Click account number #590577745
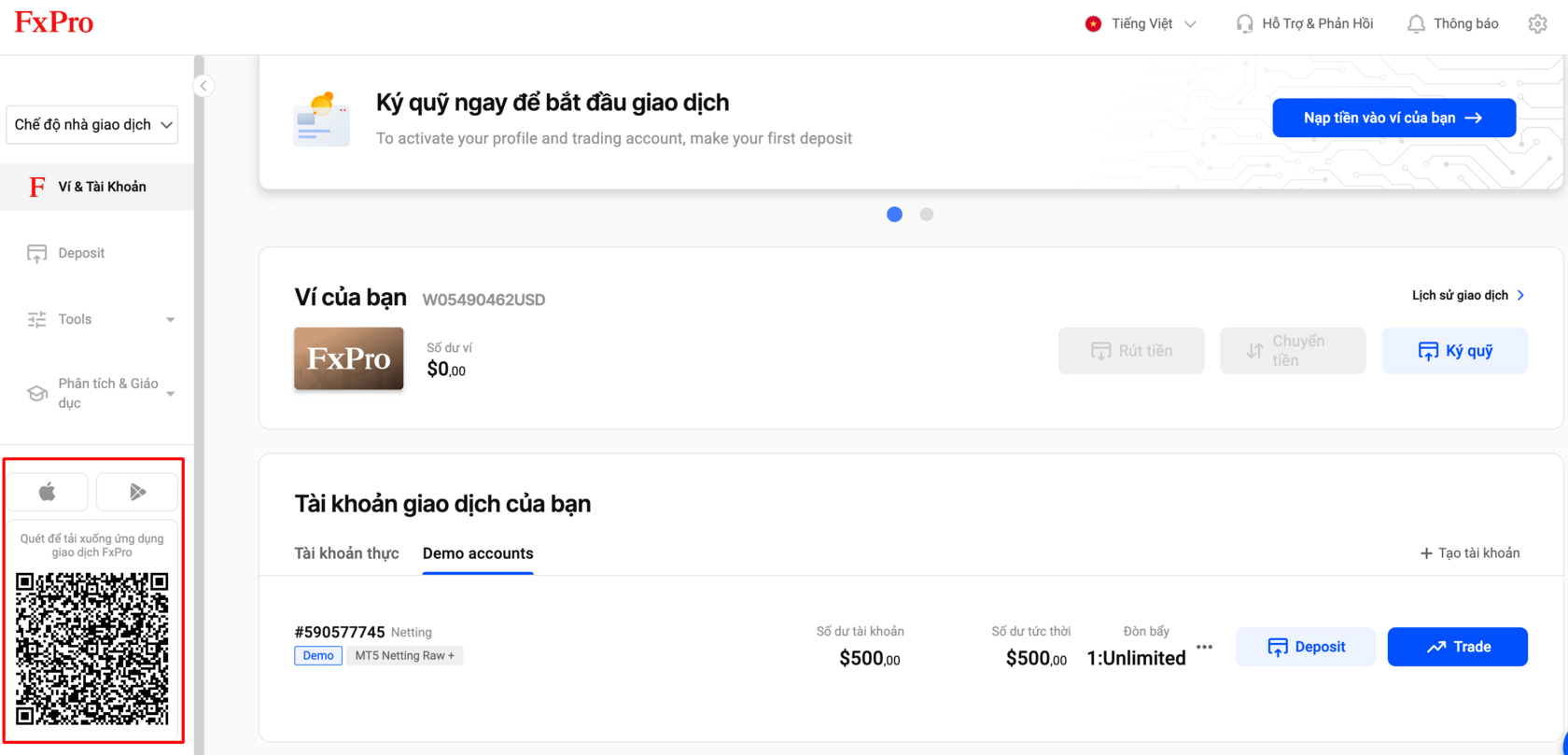This screenshot has width=1568, height=755. coord(340,632)
